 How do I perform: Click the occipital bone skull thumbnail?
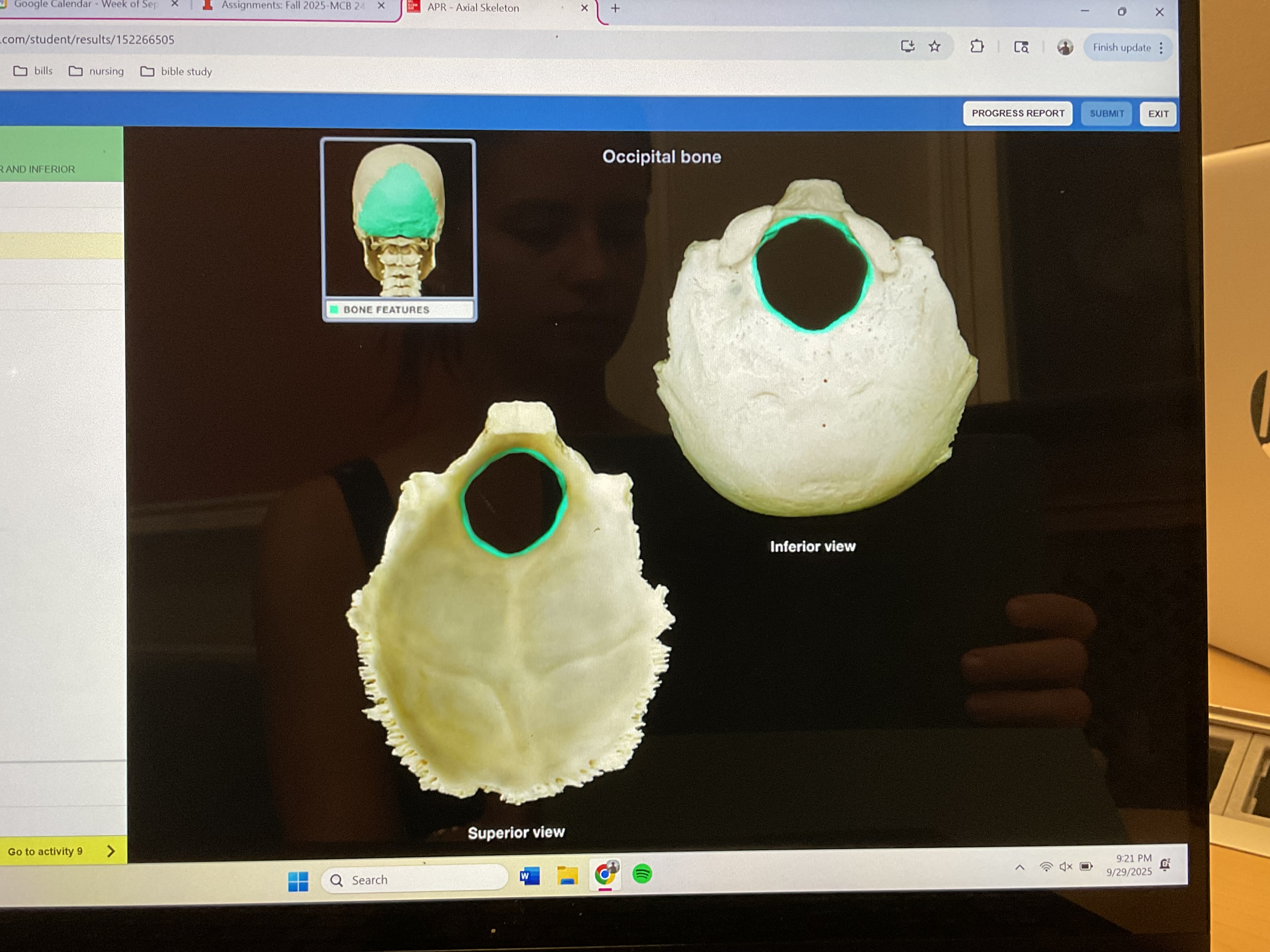(398, 219)
